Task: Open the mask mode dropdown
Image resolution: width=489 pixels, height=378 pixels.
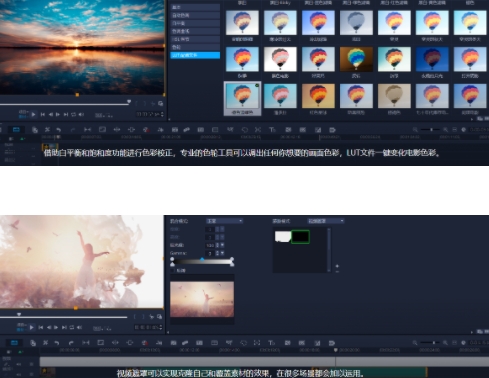Action: [326, 221]
